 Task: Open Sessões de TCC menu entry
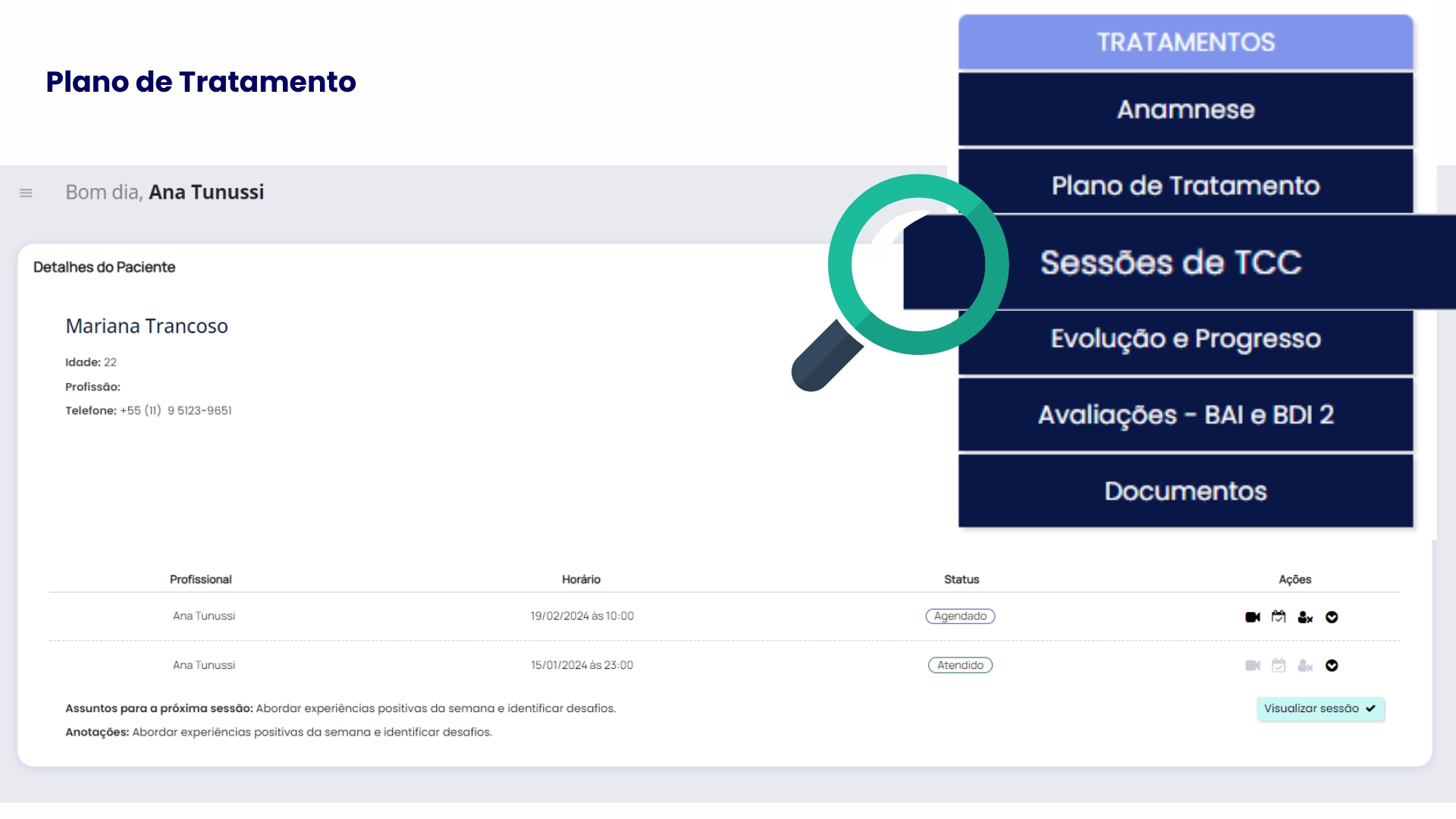pos(1179,262)
